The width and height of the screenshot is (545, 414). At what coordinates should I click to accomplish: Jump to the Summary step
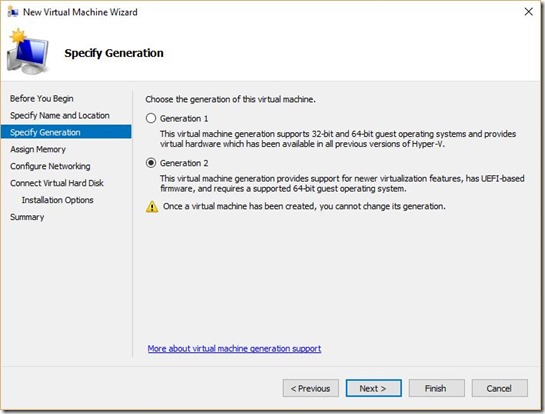tap(27, 217)
